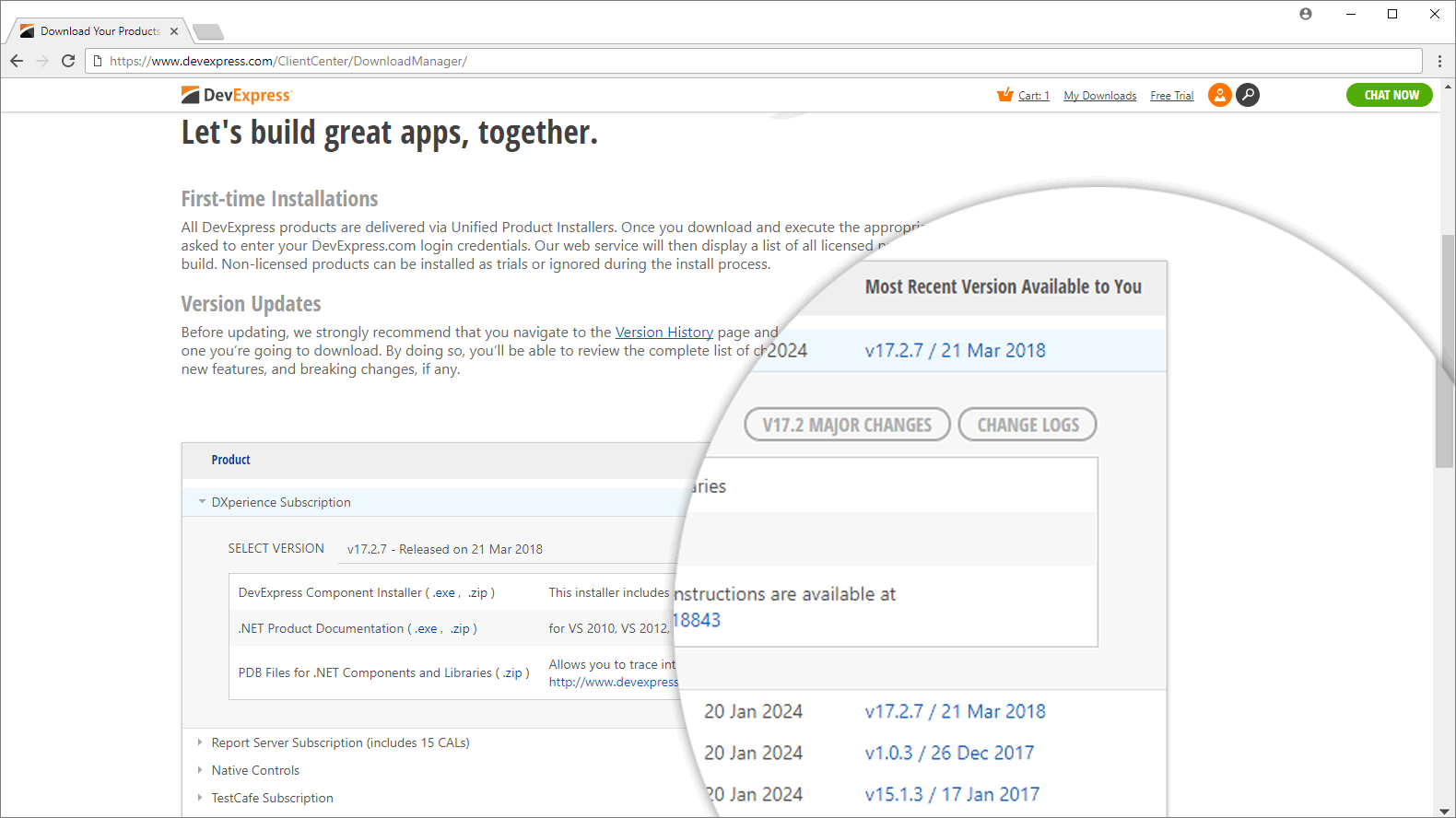
Task: Click the scrollbar up arrow
Action: pyautogui.click(x=1447, y=87)
